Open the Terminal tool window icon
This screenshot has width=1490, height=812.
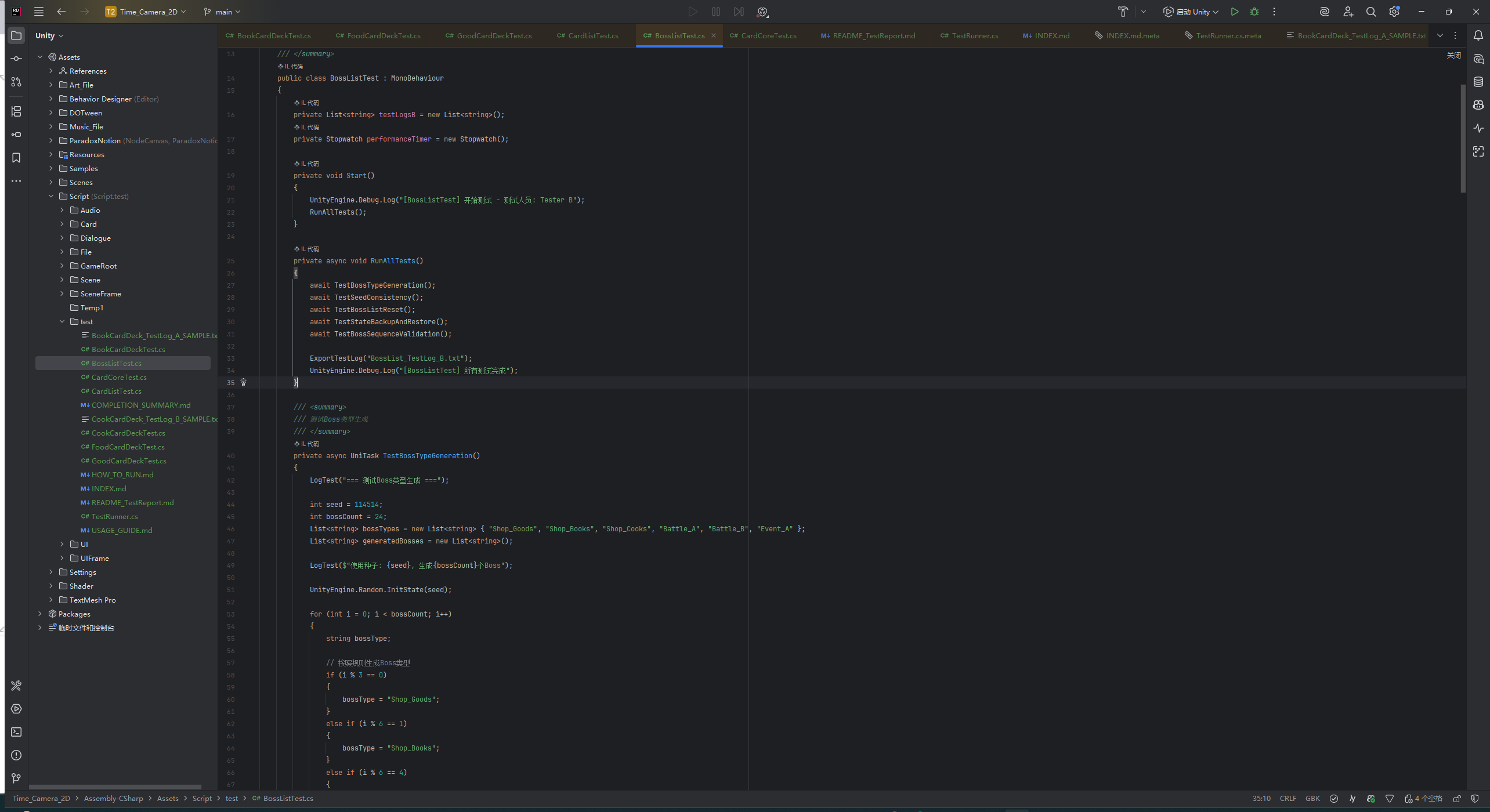tap(16, 732)
